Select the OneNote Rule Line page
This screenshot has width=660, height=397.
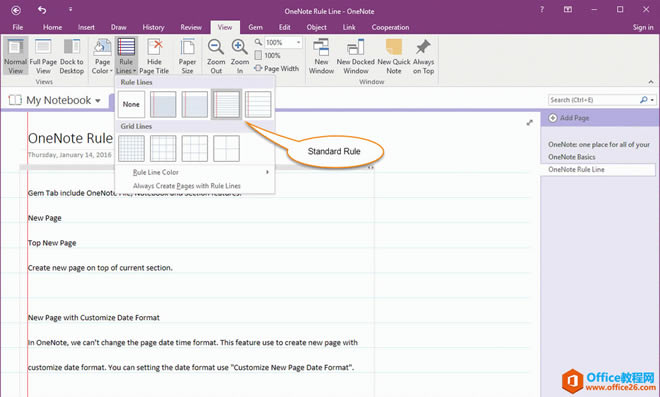click(x=598, y=170)
